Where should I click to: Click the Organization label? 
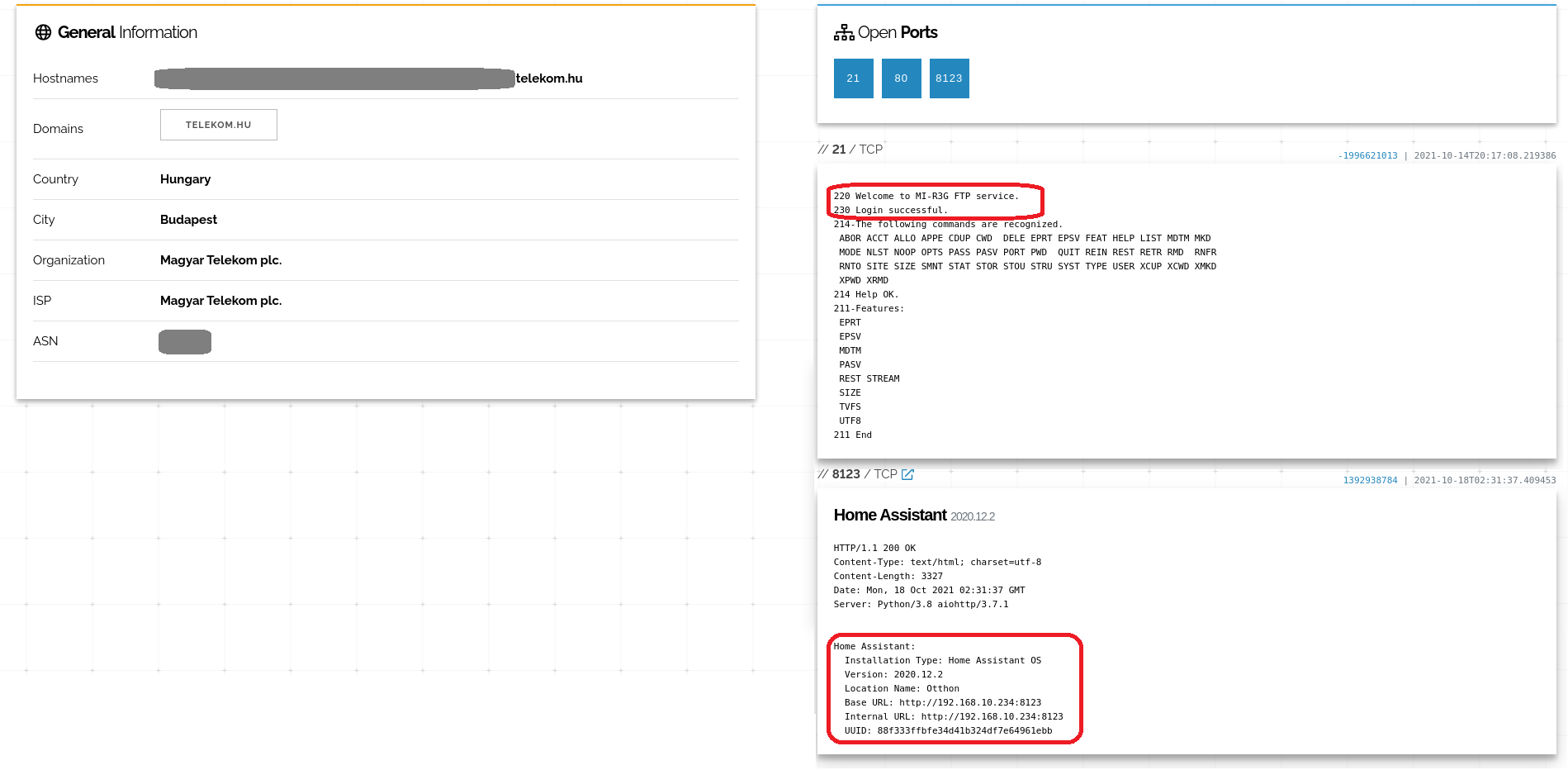coord(69,260)
